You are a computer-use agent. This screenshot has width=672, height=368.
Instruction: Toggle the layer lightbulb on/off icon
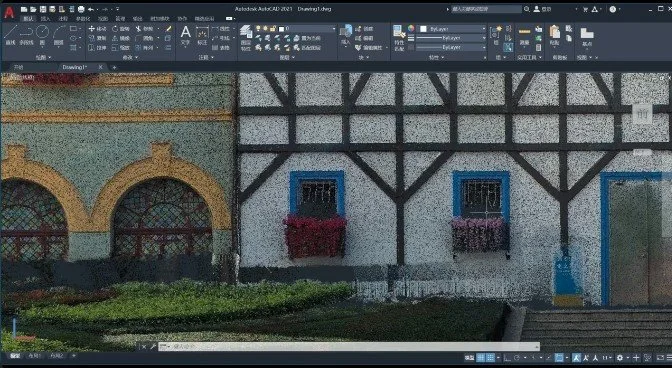(258, 29)
